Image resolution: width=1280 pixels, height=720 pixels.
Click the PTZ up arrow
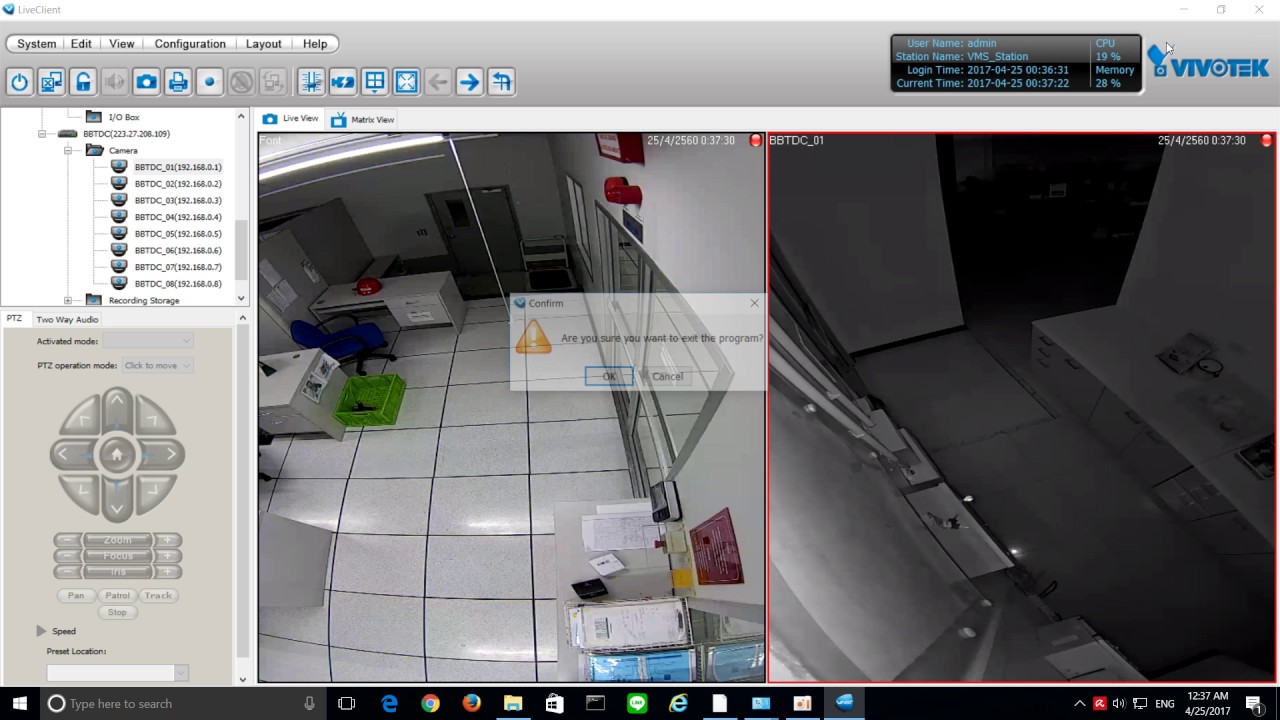coord(117,401)
